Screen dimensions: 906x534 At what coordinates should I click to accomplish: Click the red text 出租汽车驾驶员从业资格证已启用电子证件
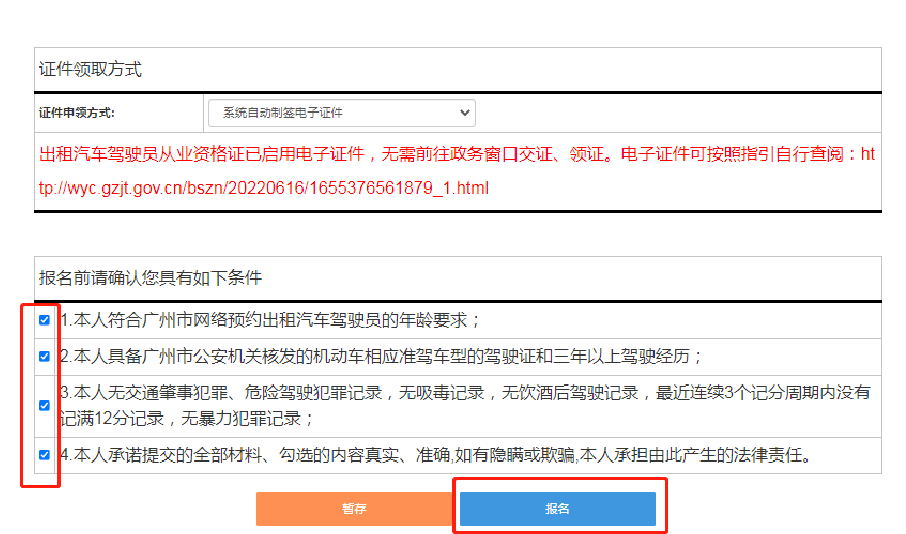(x=200, y=155)
